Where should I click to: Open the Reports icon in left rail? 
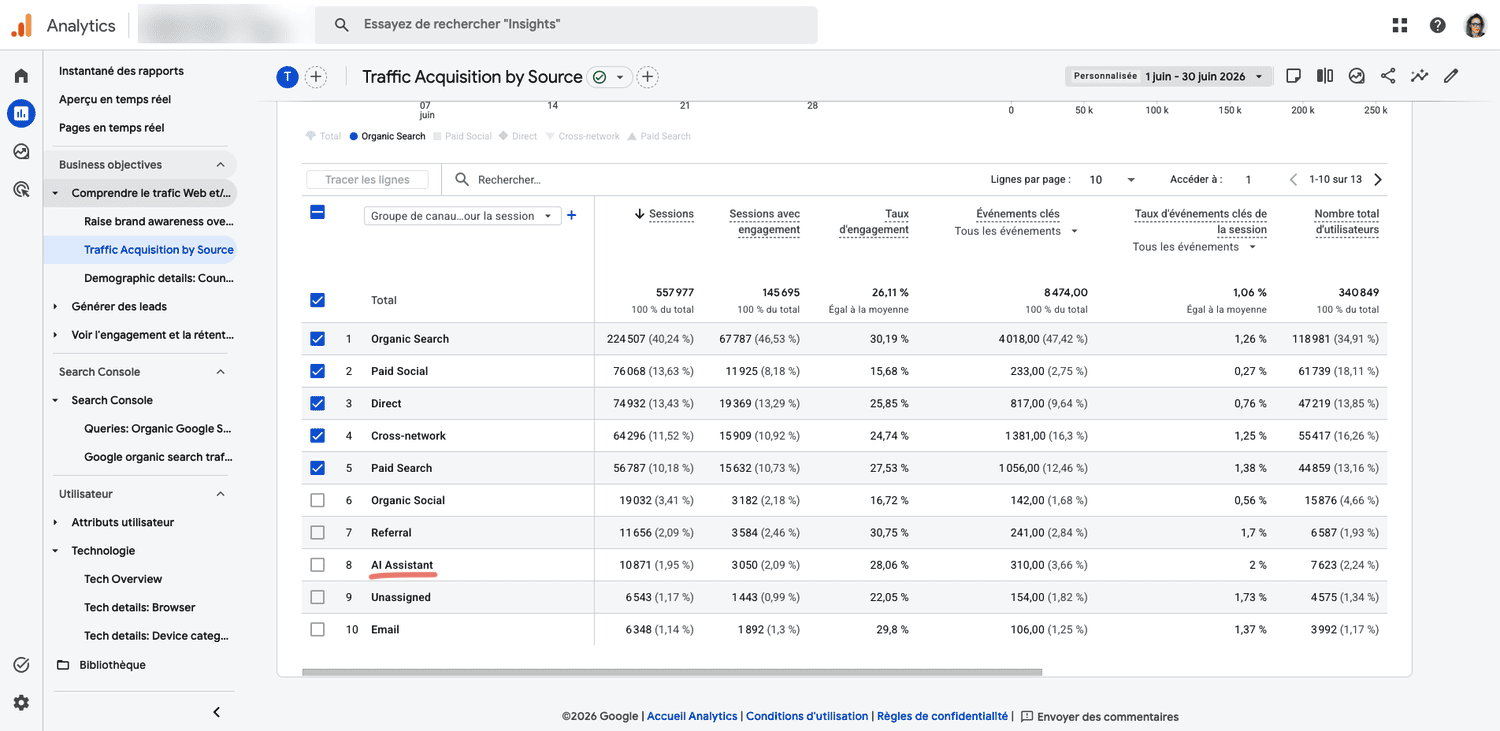(x=21, y=114)
